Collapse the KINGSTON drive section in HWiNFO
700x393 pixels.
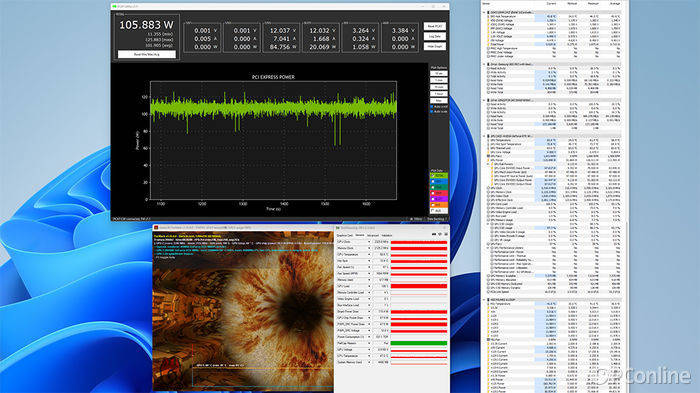(484, 100)
